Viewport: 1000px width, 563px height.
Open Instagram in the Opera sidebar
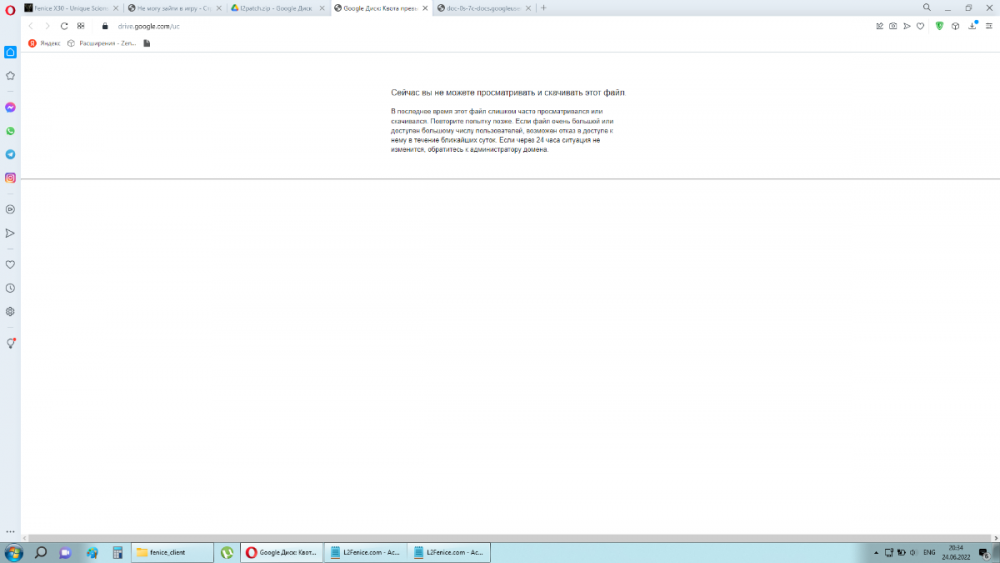click(x=10, y=178)
